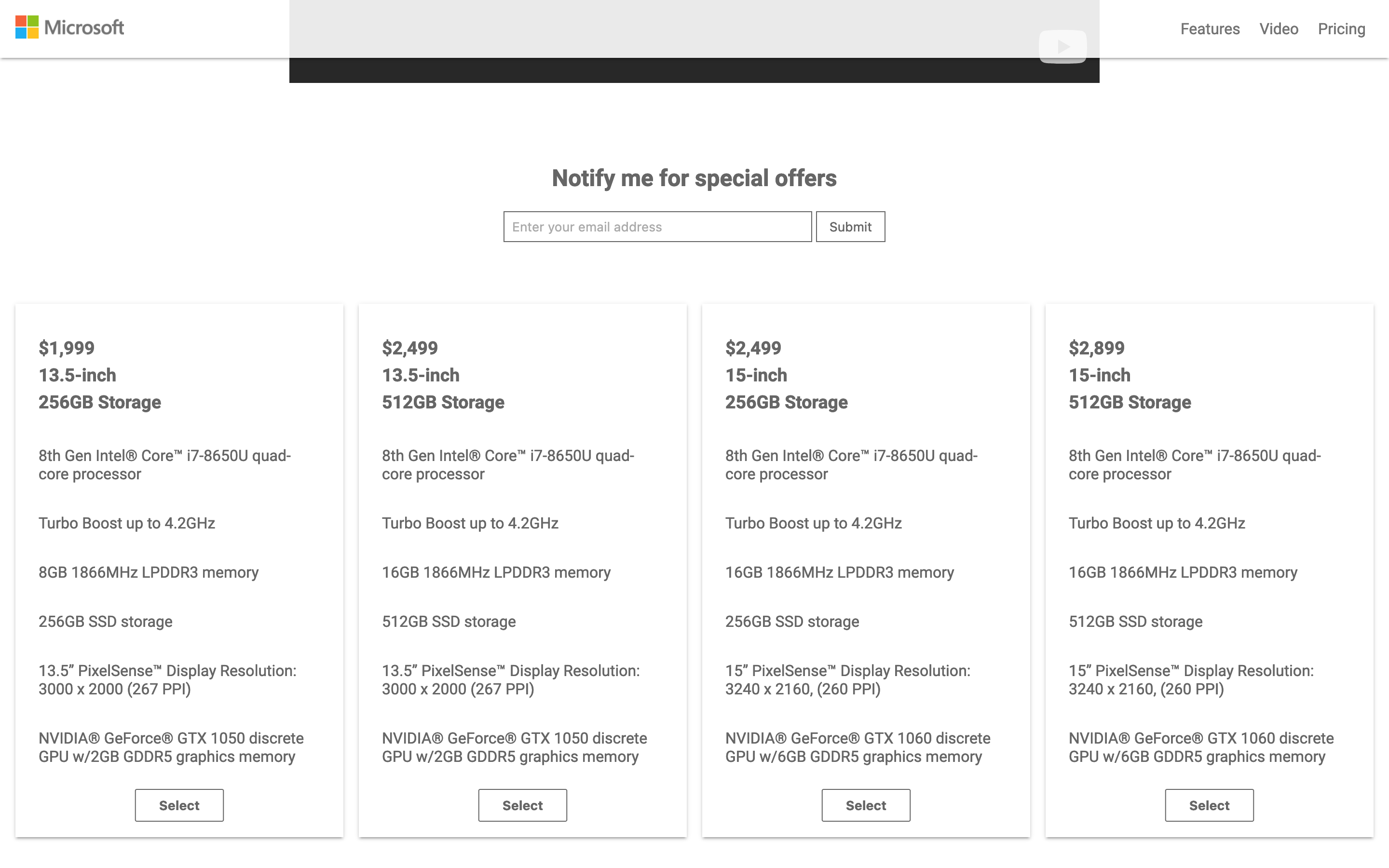
Task: Click the $2,899 price heading
Action: coord(1096,347)
